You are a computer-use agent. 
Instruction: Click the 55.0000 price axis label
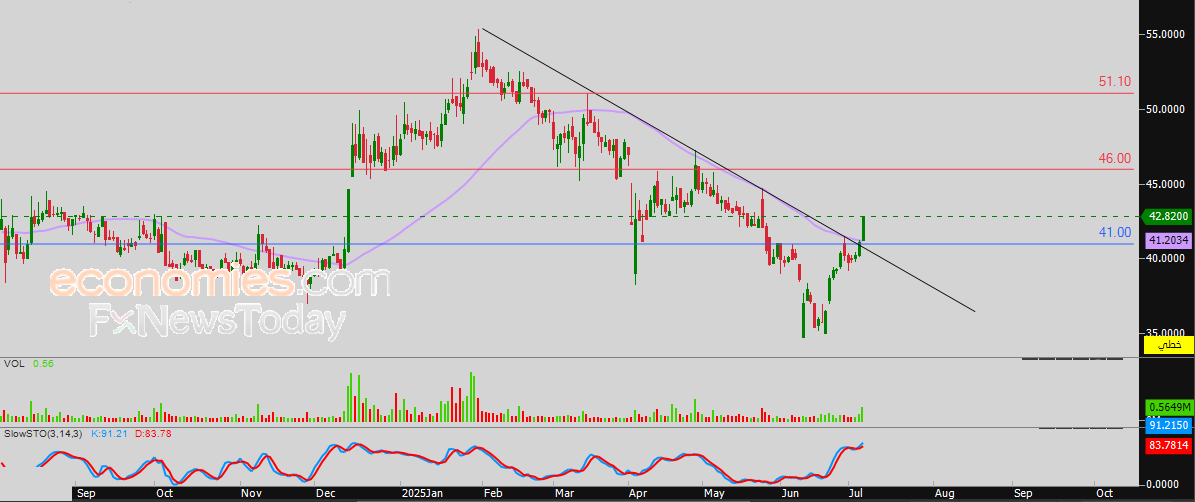[1166, 35]
